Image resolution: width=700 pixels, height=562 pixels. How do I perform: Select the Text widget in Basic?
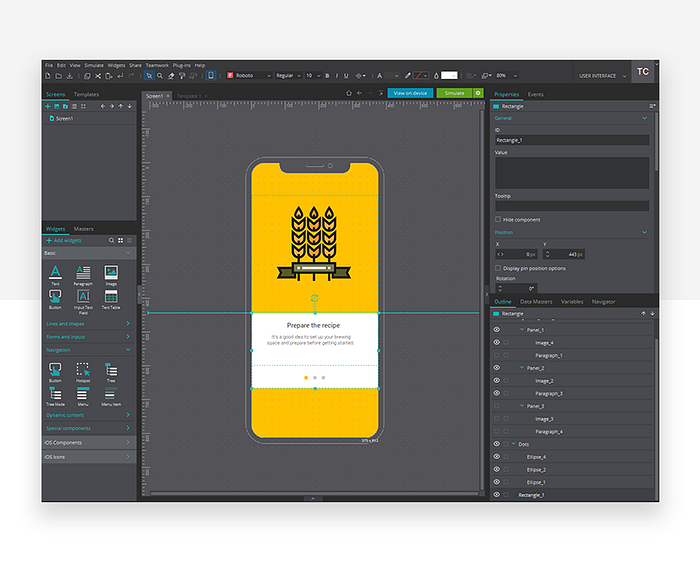pos(55,275)
